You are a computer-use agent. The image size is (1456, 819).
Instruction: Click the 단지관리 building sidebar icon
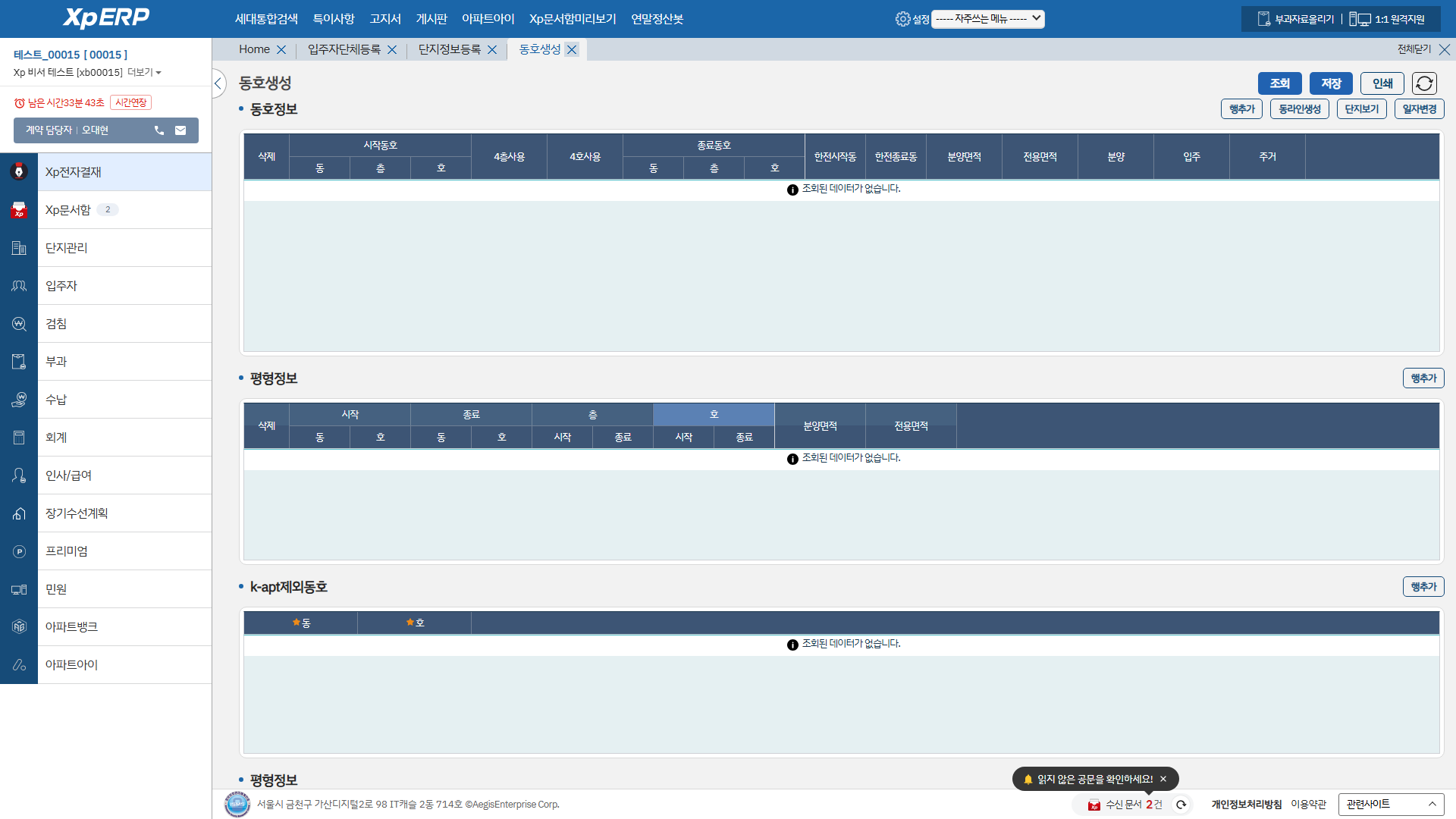(x=19, y=248)
